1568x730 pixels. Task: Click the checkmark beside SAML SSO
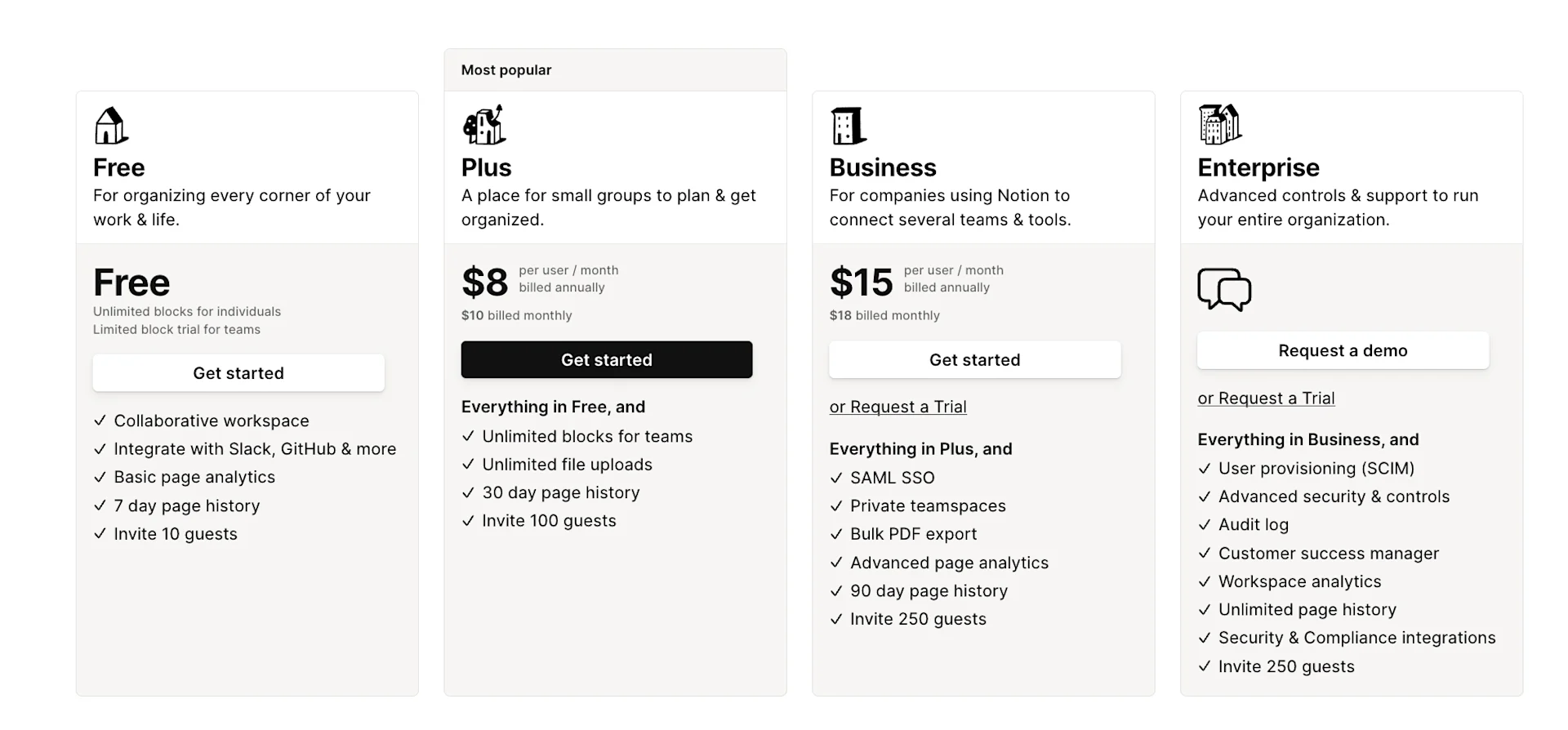point(836,479)
